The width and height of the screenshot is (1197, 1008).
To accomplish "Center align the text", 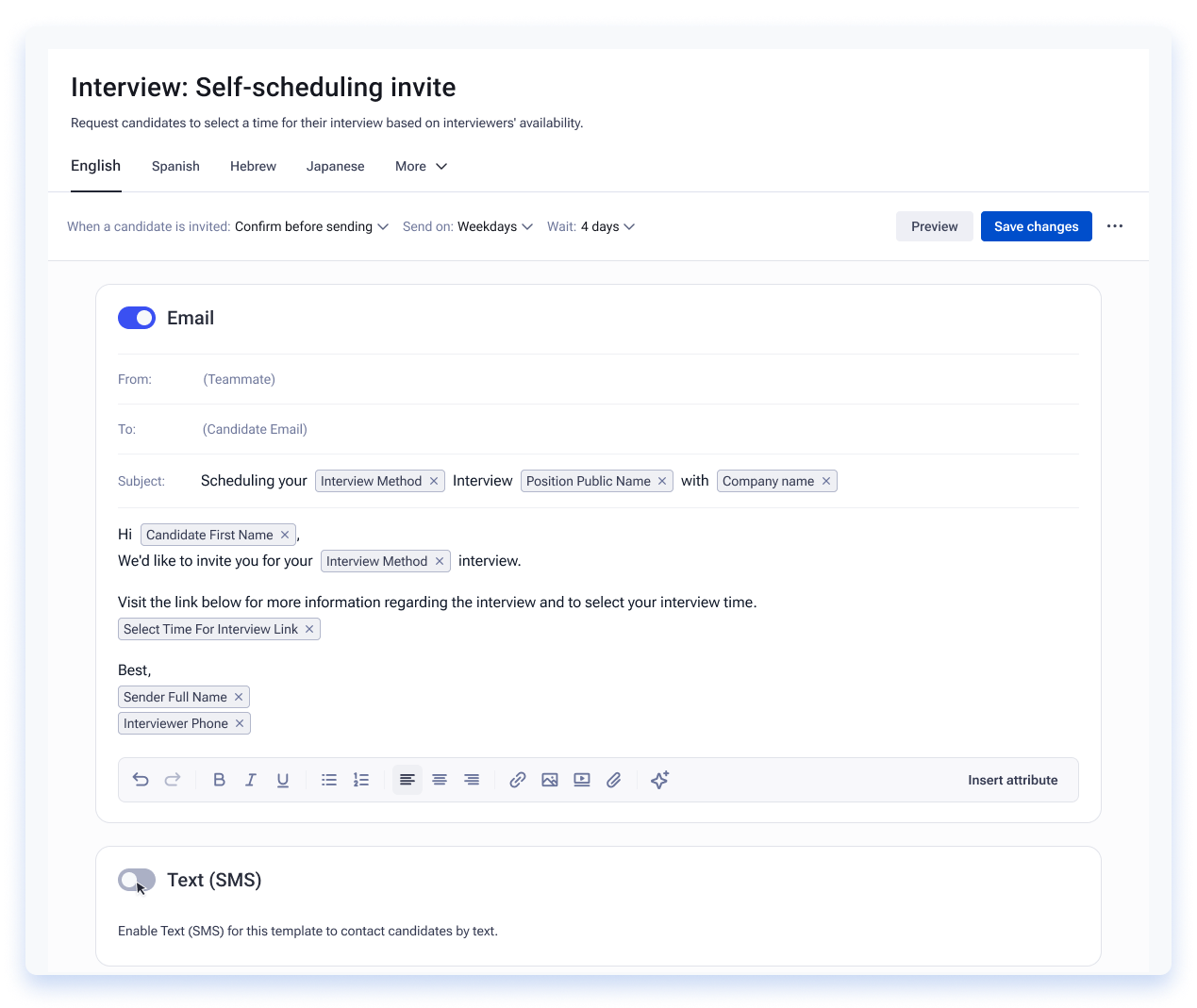I will click(x=440, y=780).
